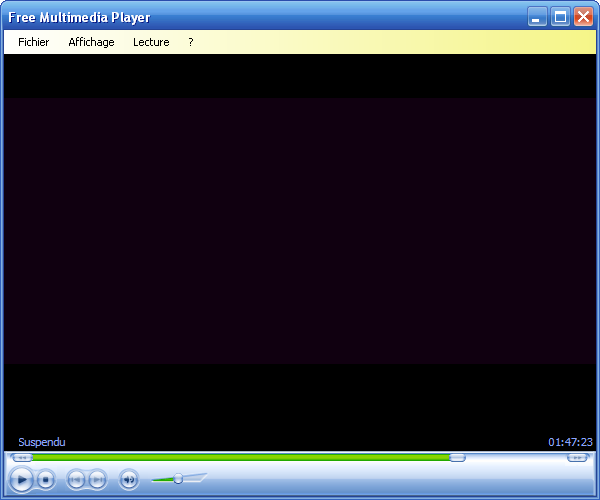Click the rewind button at seek bar start

[22, 458]
